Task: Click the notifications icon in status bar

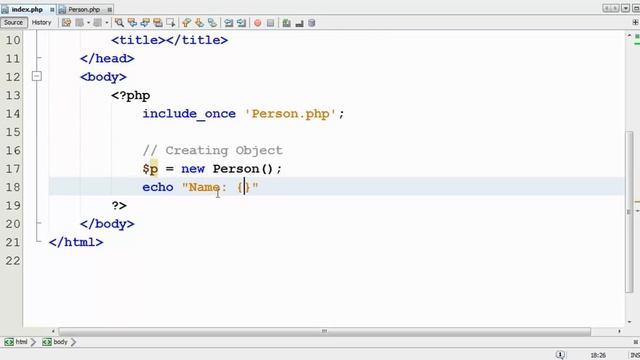Action: 560,355
